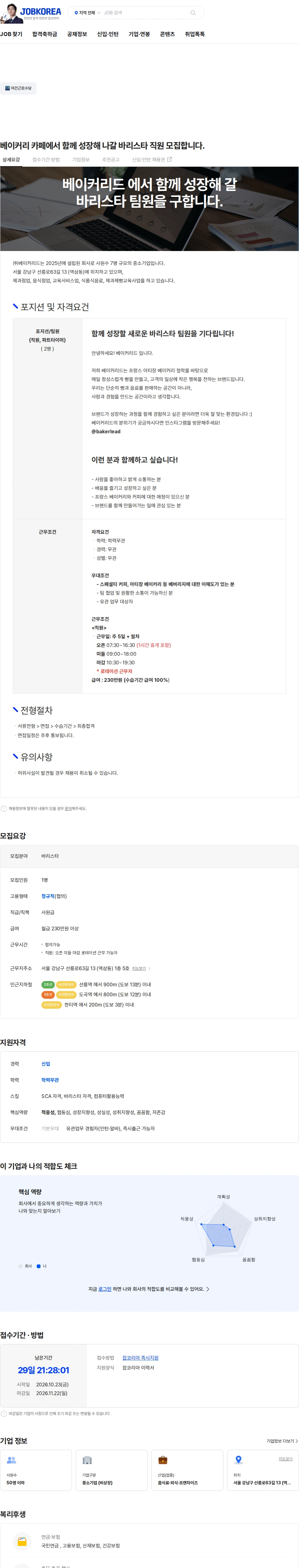The height and width of the screenshot is (1568, 299).
Task: Open the 지역 전체 region dropdown
Action: tap(87, 13)
